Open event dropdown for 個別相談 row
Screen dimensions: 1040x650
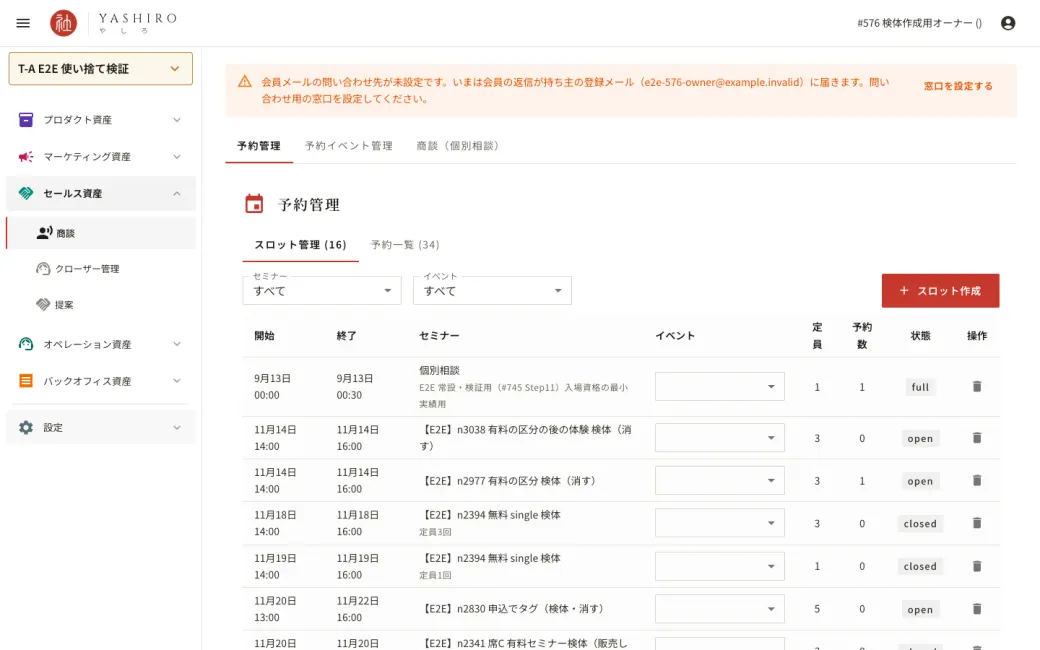720,387
